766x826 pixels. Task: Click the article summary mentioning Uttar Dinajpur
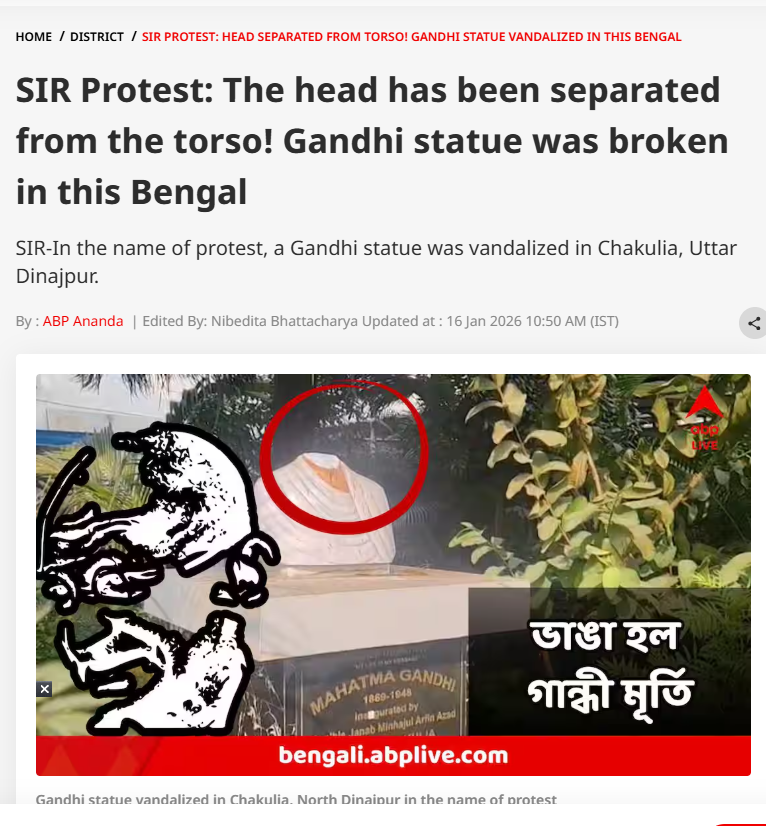point(376,262)
